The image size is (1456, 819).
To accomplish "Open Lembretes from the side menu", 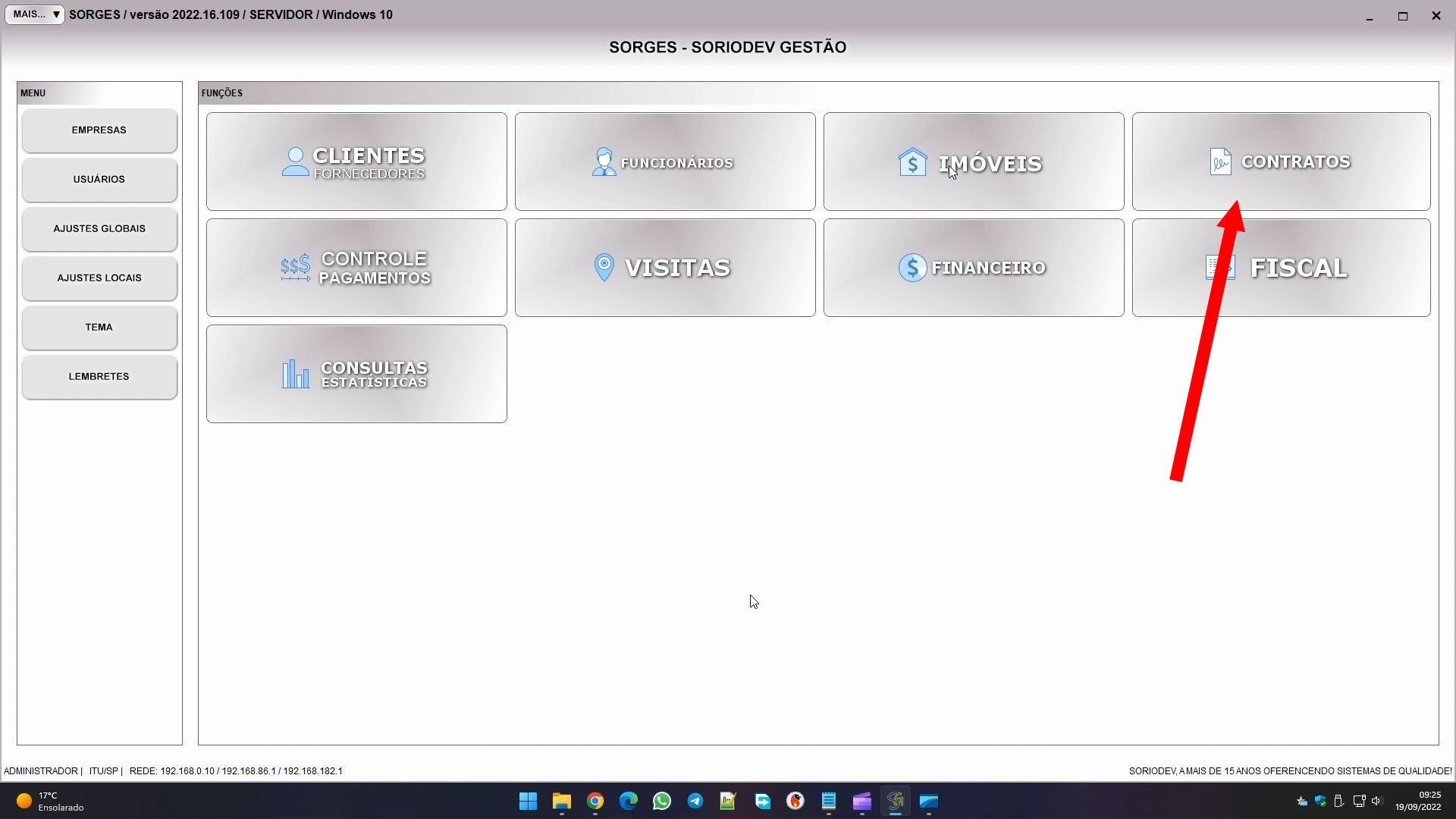I will coord(99,377).
